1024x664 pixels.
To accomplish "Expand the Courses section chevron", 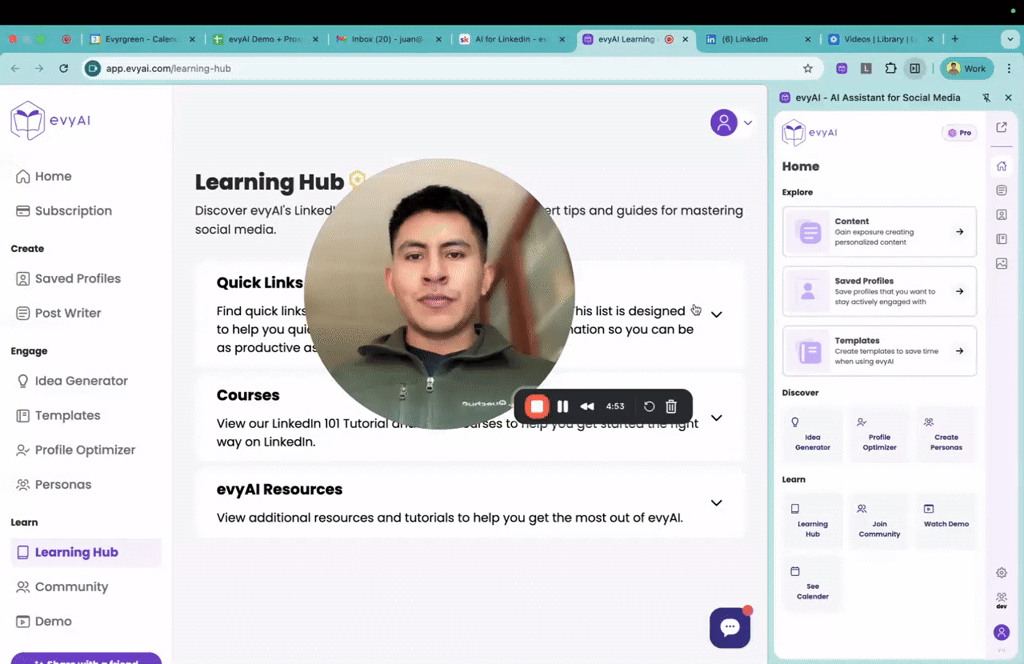I will pos(716,418).
